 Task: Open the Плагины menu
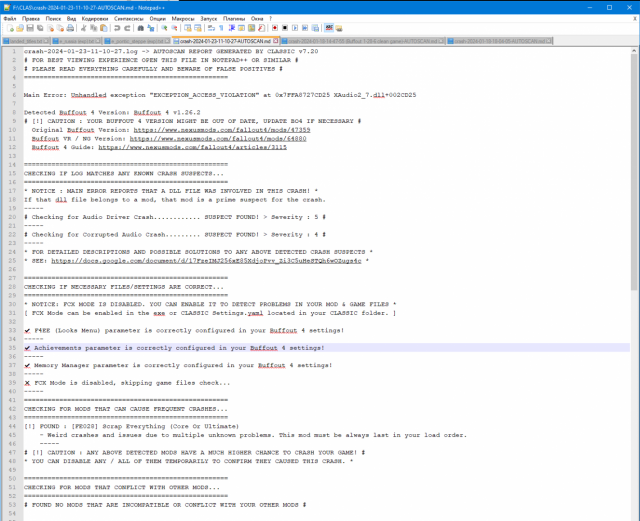[x=234, y=19]
